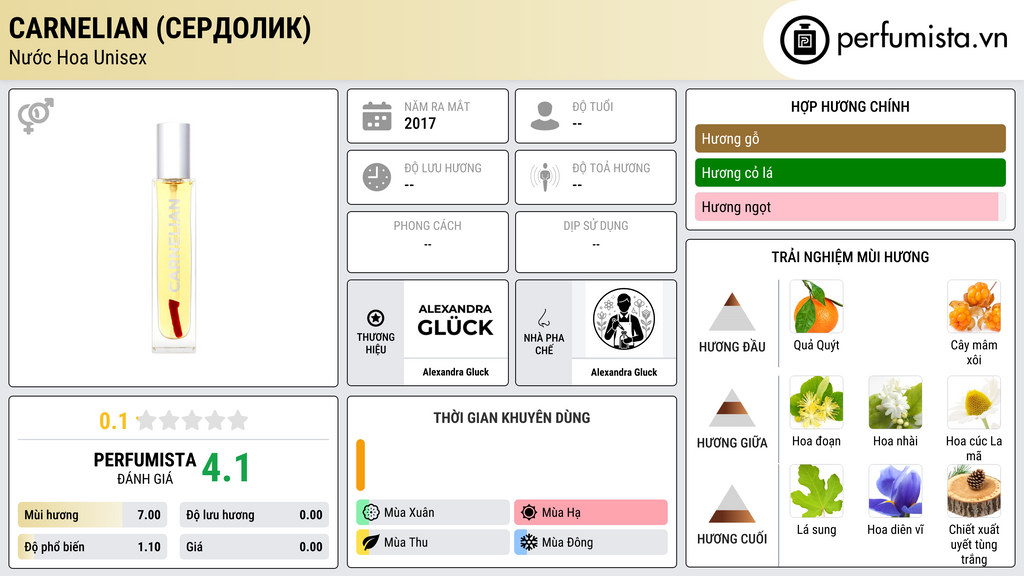
Task: Select the Hương cỏ lá accord bar
Action: point(850,172)
